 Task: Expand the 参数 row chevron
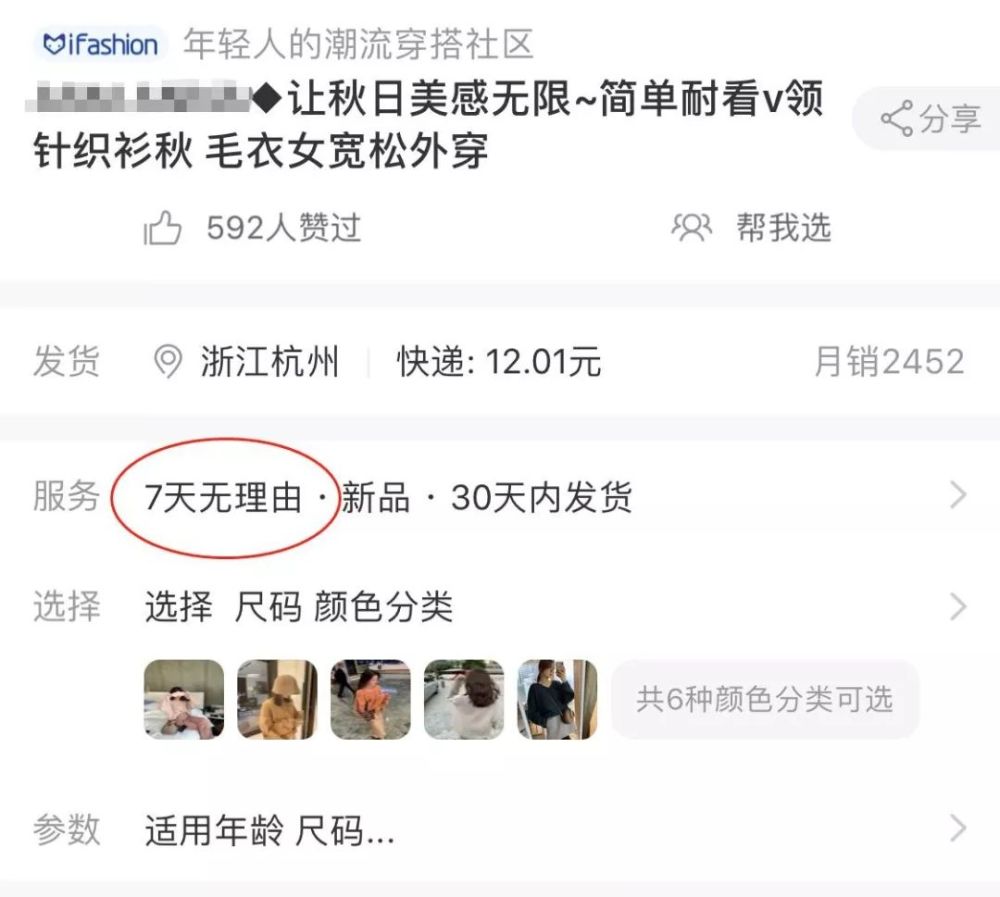[x=958, y=828]
